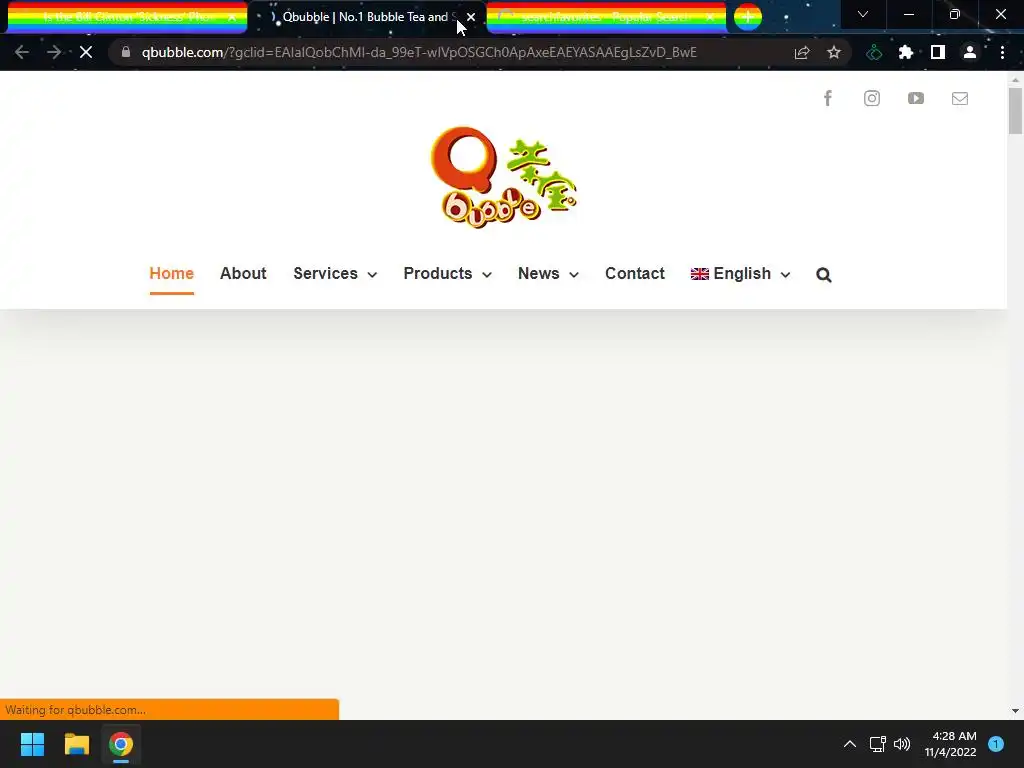Click the scrollbar up arrow
Screen dimensions: 1024x768
[x=1015, y=80]
